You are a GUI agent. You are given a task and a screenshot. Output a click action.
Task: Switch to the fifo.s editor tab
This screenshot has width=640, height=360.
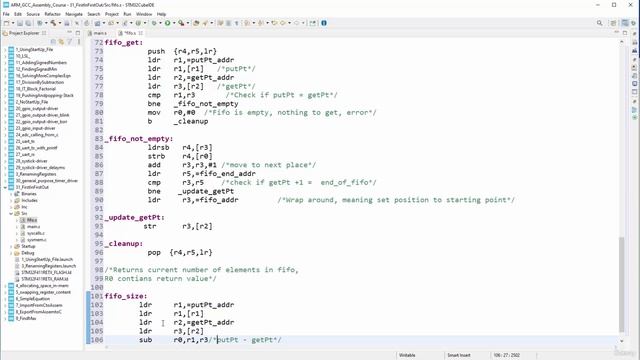[x=131, y=33]
